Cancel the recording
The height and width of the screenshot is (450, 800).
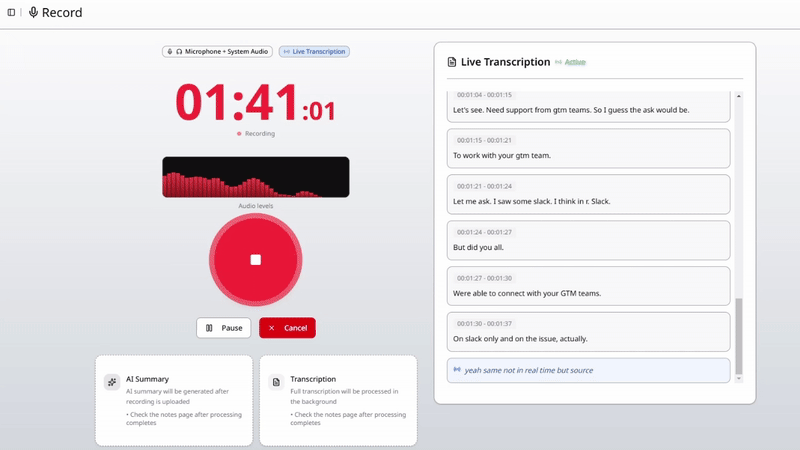tap(287, 328)
